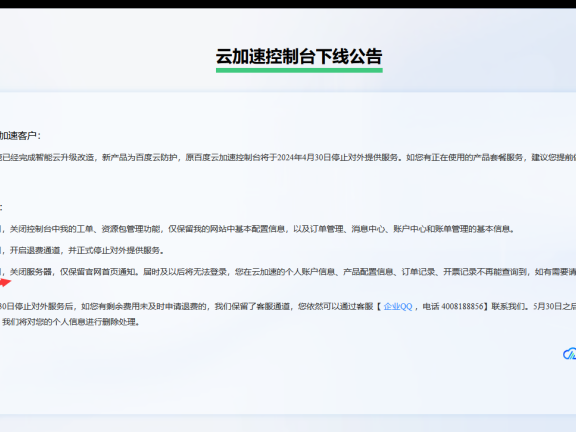Click the text 关闭控制台中我的工单、资源包管理功能
The image size is (576, 432).
click(x=85, y=229)
